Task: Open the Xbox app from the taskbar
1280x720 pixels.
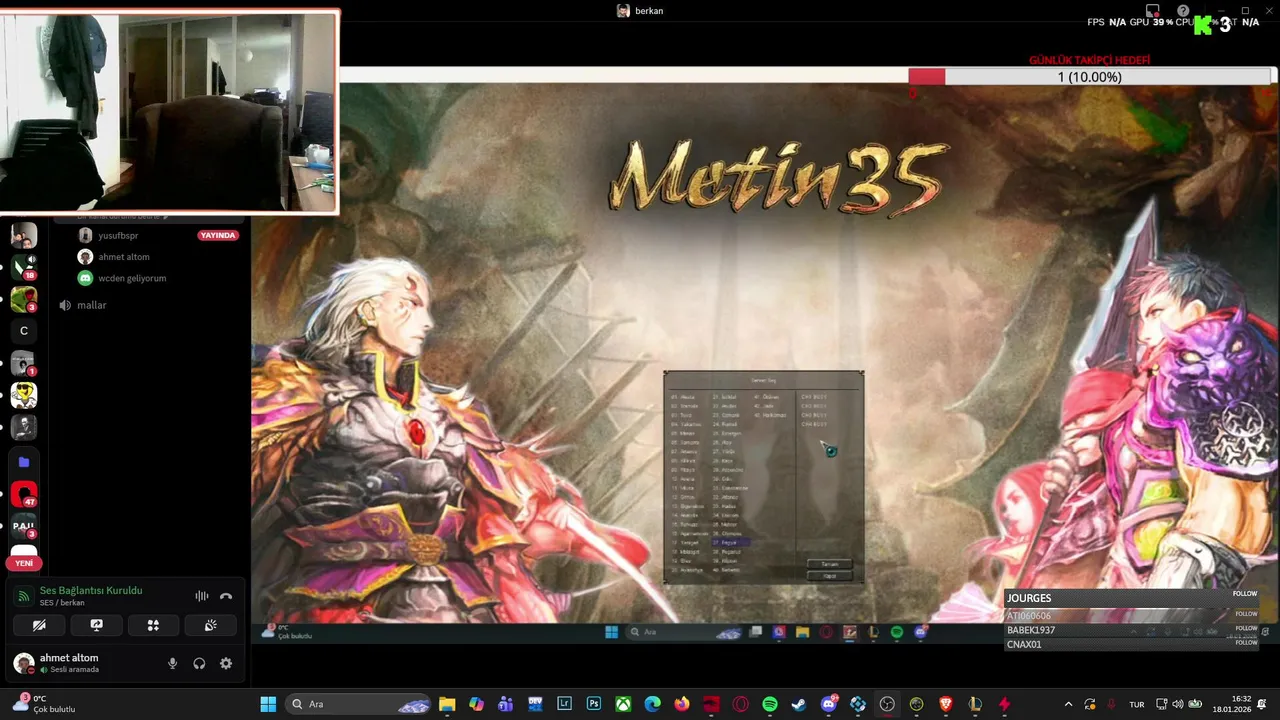Action: [x=623, y=704]
